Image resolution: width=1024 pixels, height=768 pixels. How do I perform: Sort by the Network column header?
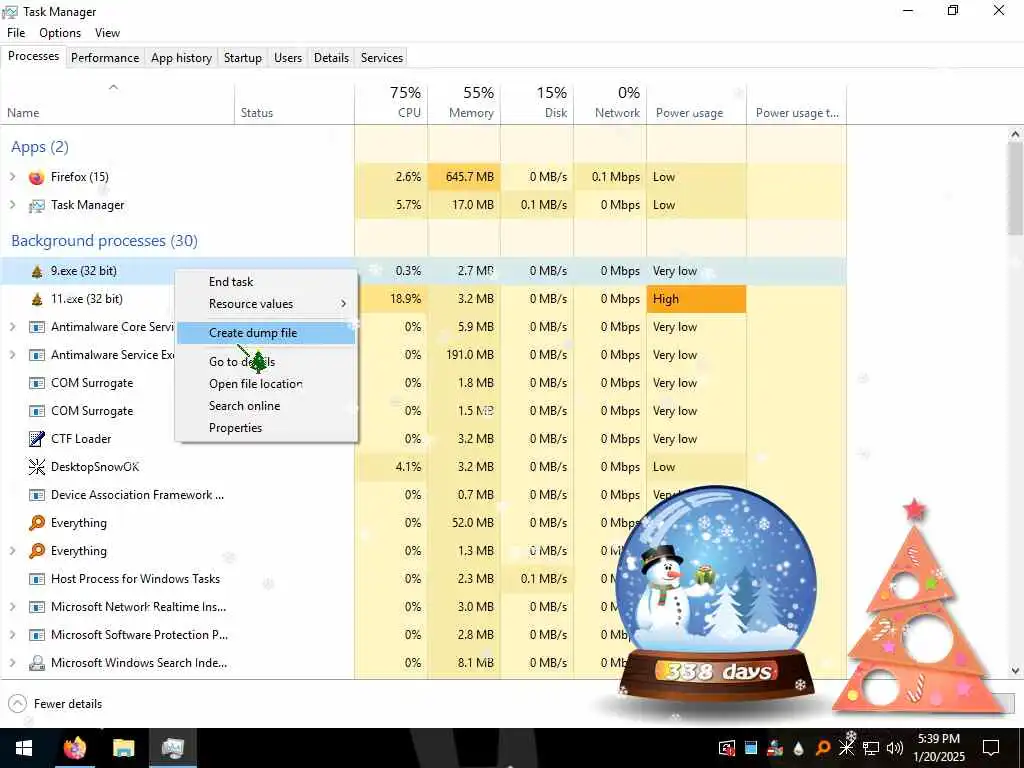610,103
